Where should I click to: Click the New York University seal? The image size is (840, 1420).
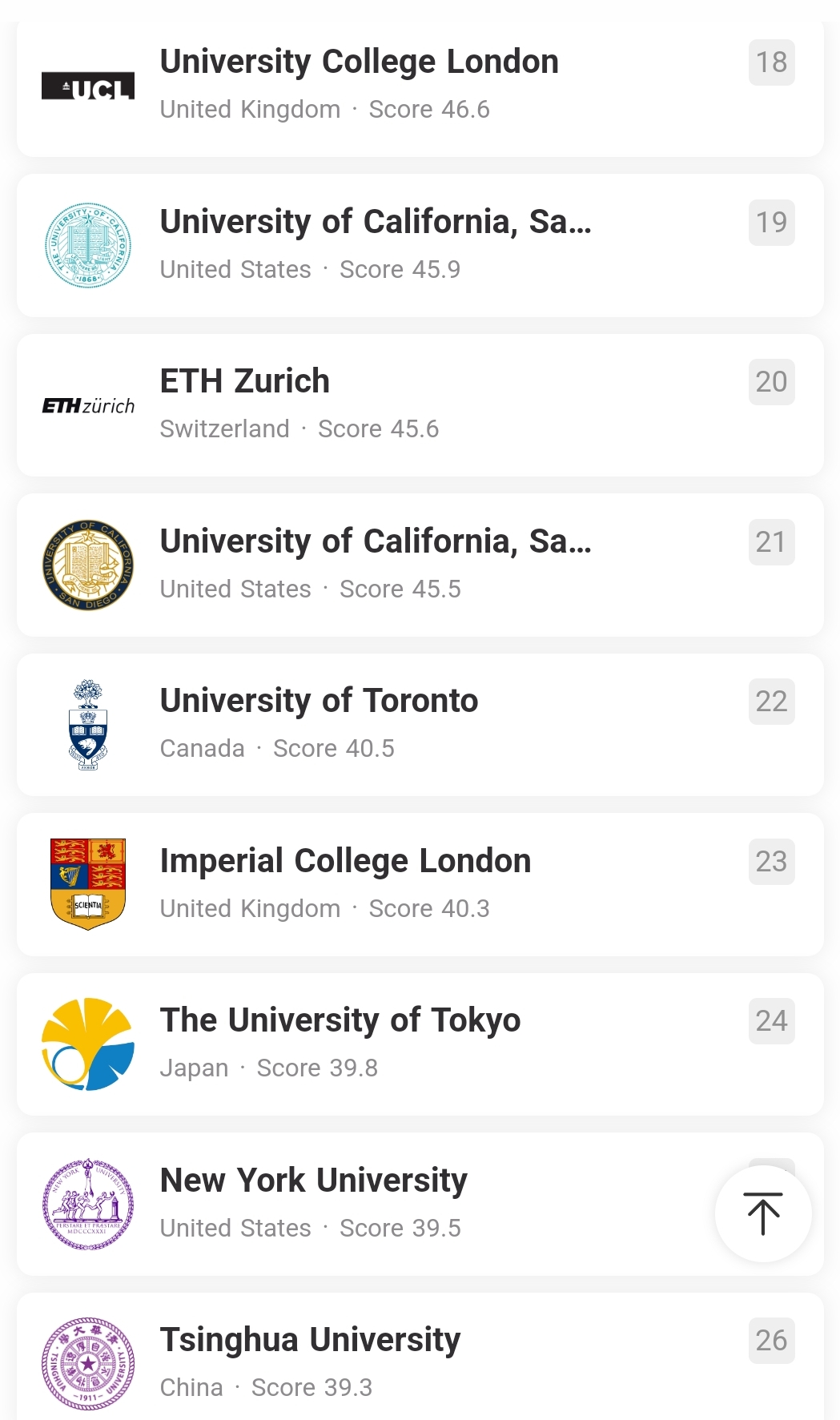coord(88,1204)
